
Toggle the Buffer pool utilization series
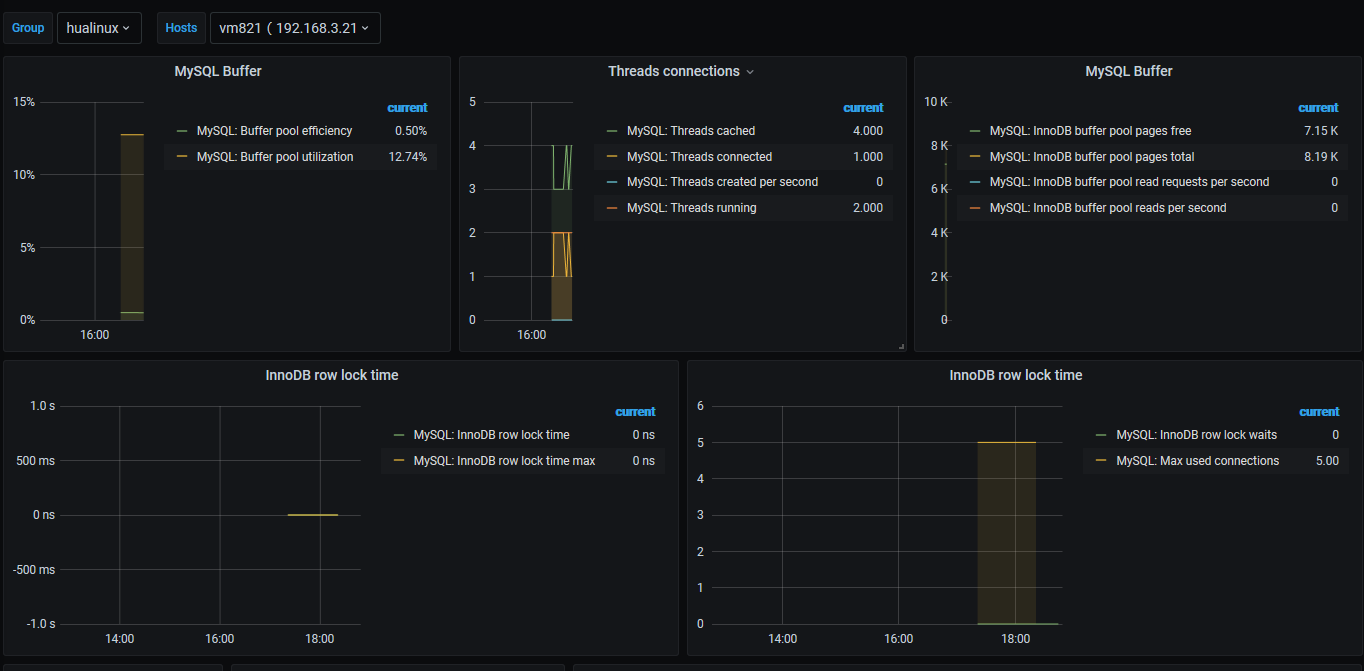[x=275, y=157]
